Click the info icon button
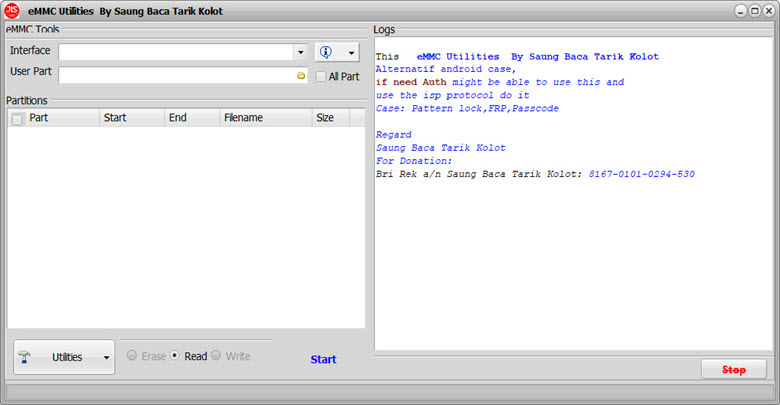 coord(326,52)
